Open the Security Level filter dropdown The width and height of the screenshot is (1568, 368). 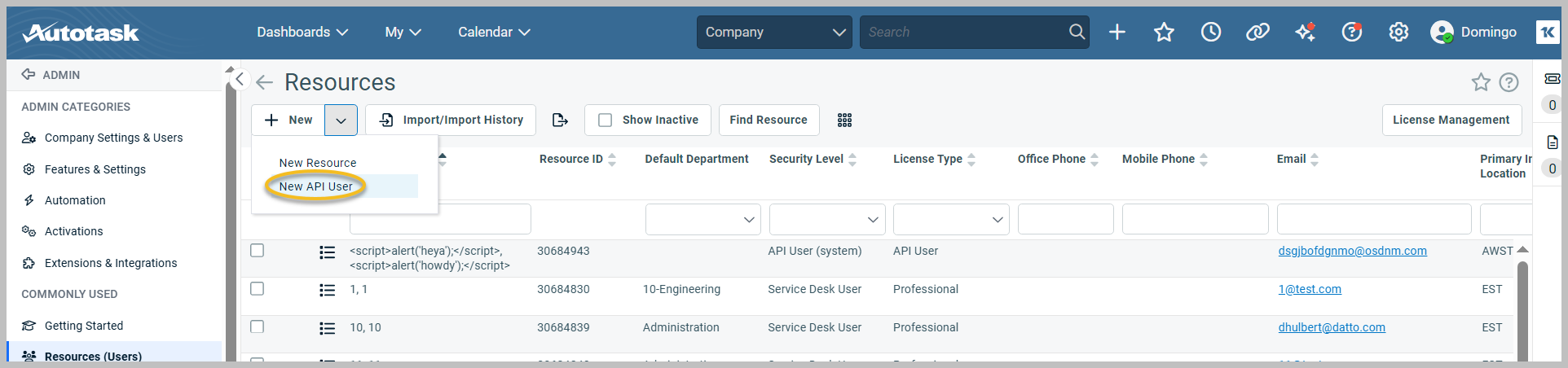(827, 220)
